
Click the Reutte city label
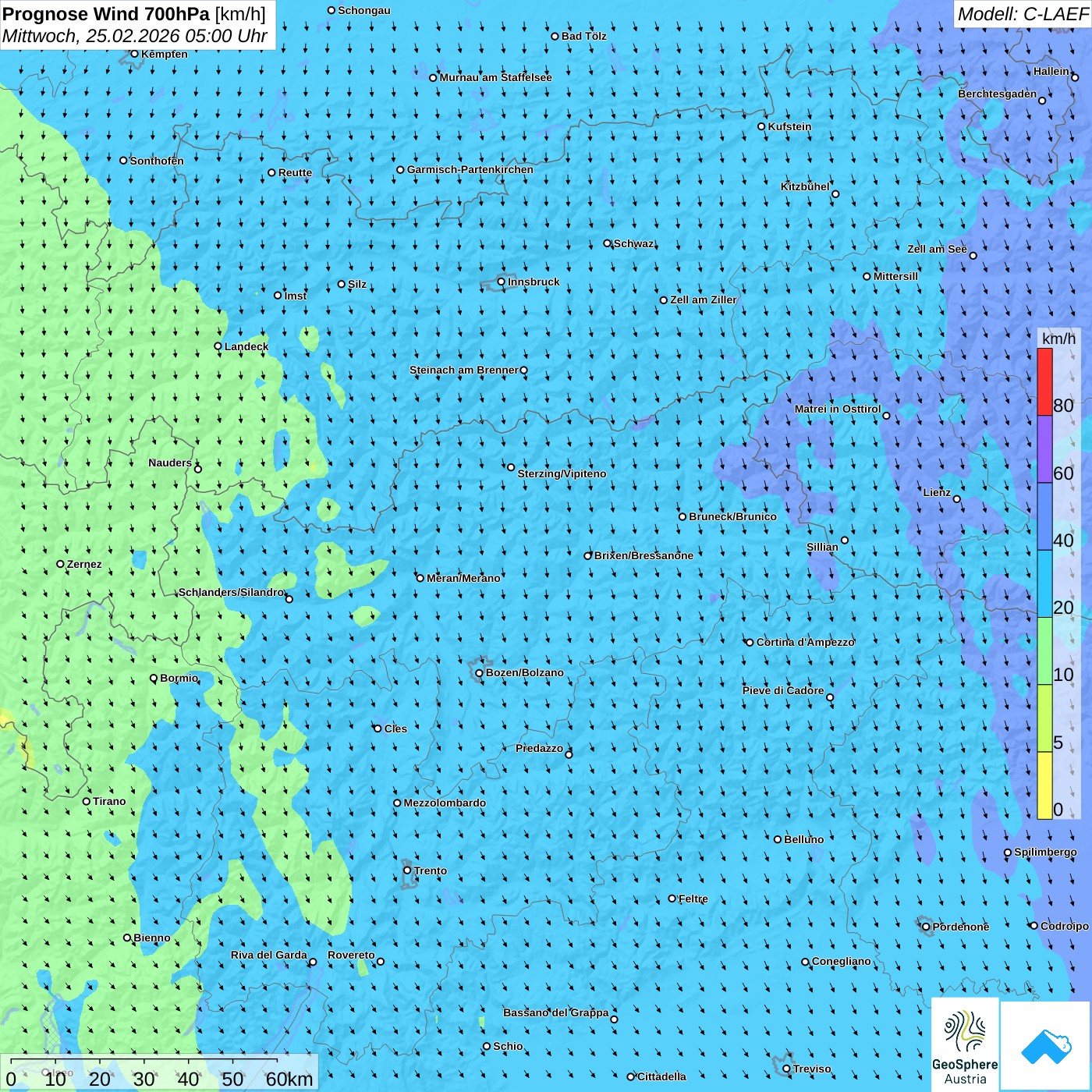click(295, 172)
